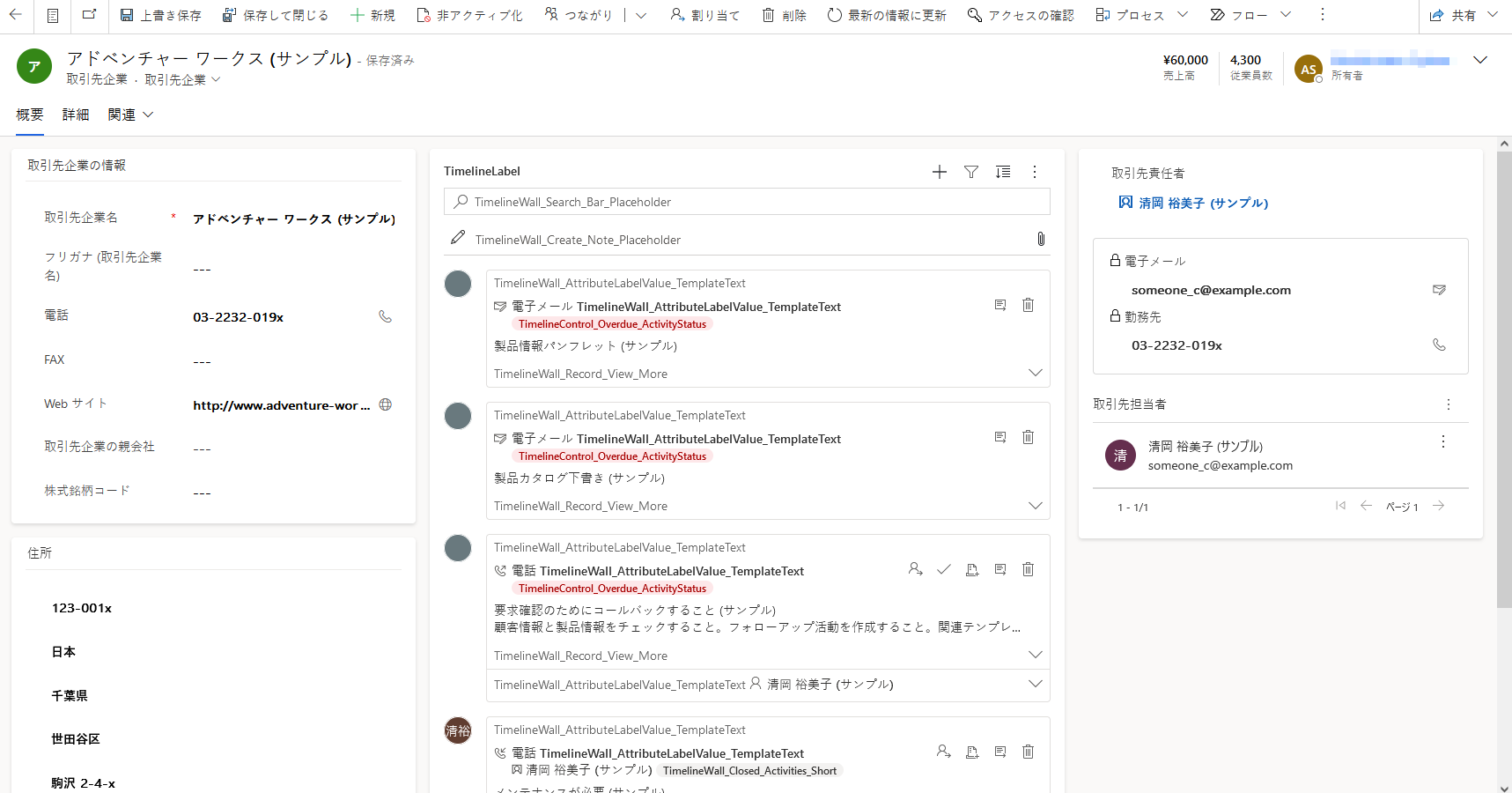Click つながり command

(579, 15)
